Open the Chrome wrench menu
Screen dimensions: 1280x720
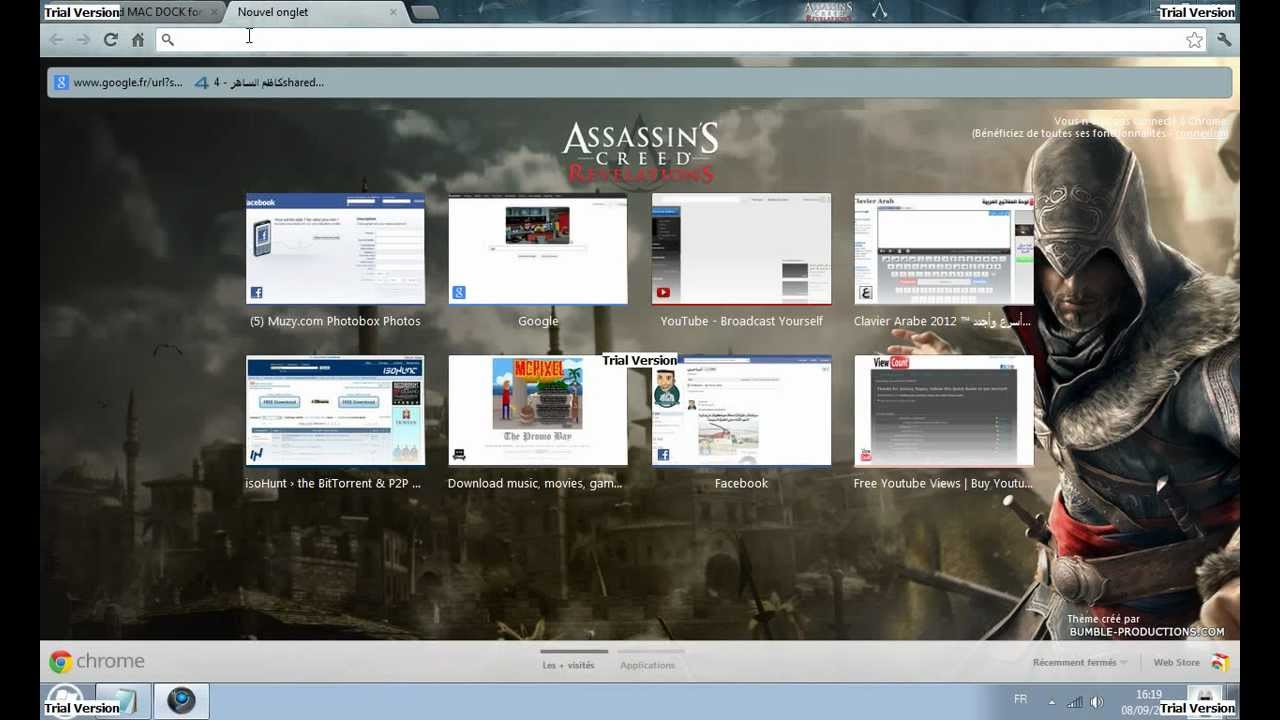coord(1224,40)
